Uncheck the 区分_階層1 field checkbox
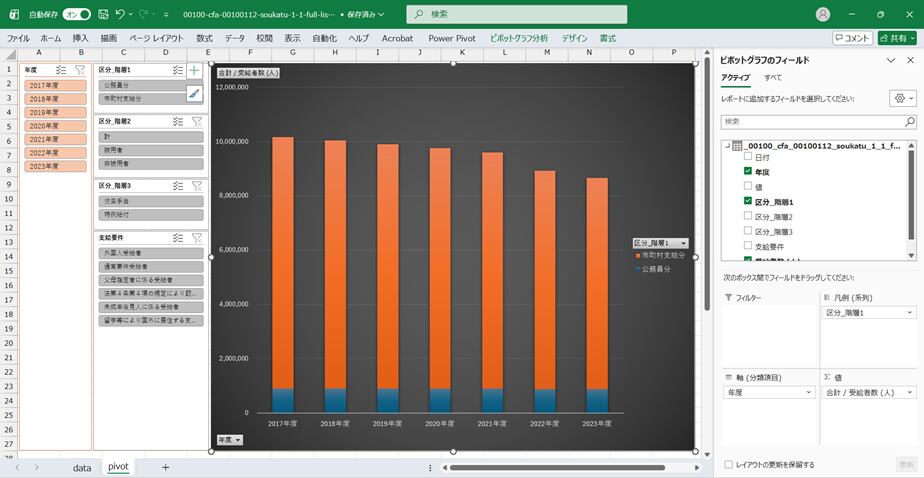The width and height of the screenshot is (924, 478). pyautogui.click(x=747, y=201)
